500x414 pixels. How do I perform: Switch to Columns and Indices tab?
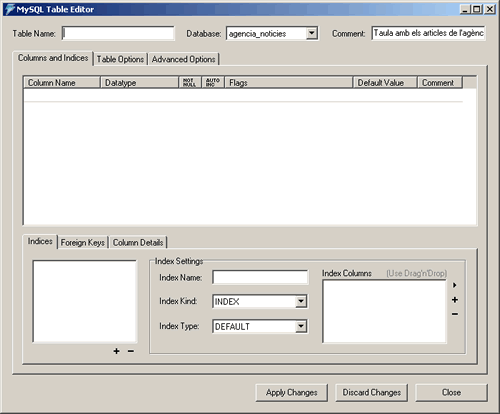tap(53, 58)
